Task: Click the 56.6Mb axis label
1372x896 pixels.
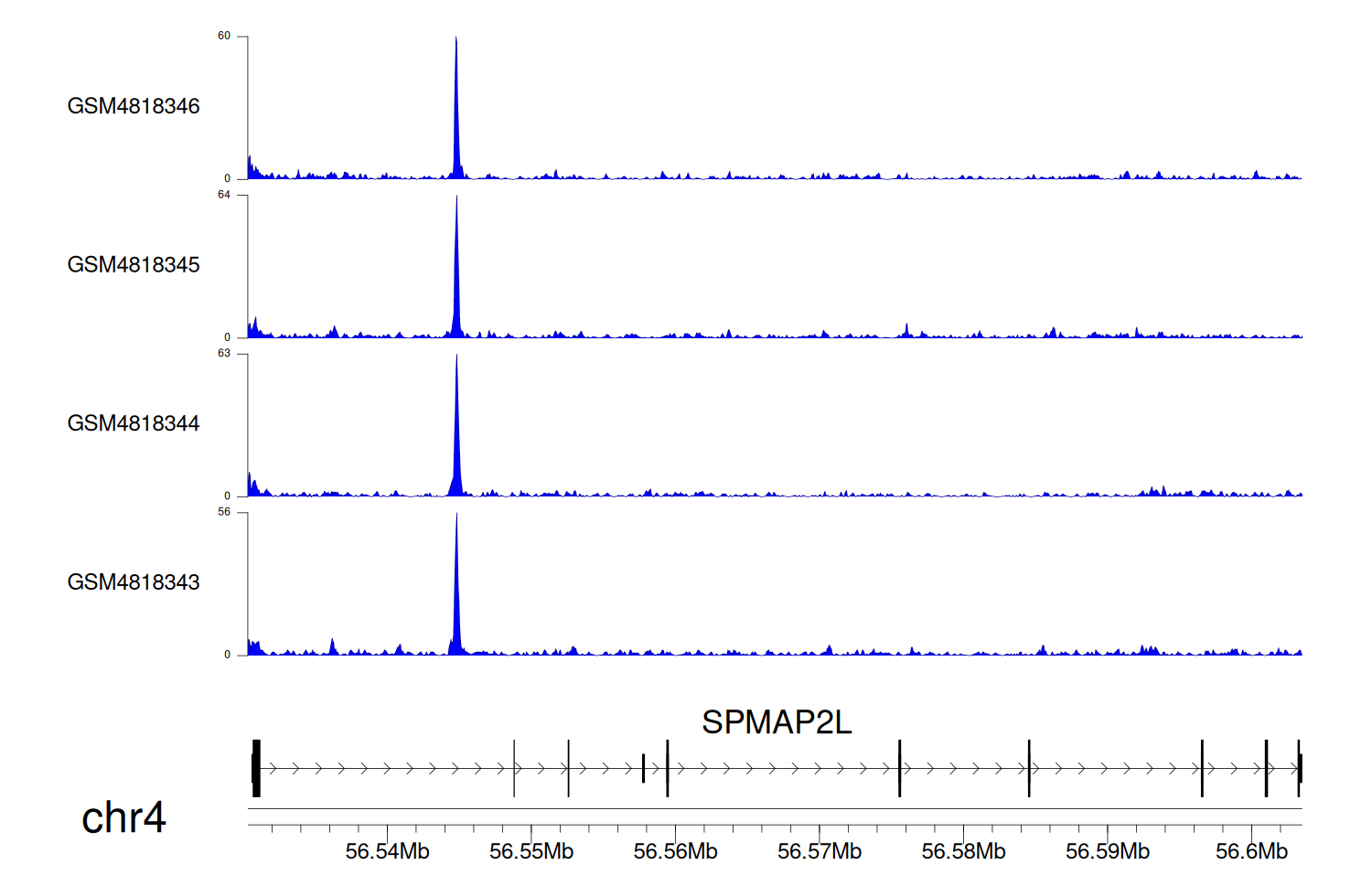Action: pos(1251,851)
